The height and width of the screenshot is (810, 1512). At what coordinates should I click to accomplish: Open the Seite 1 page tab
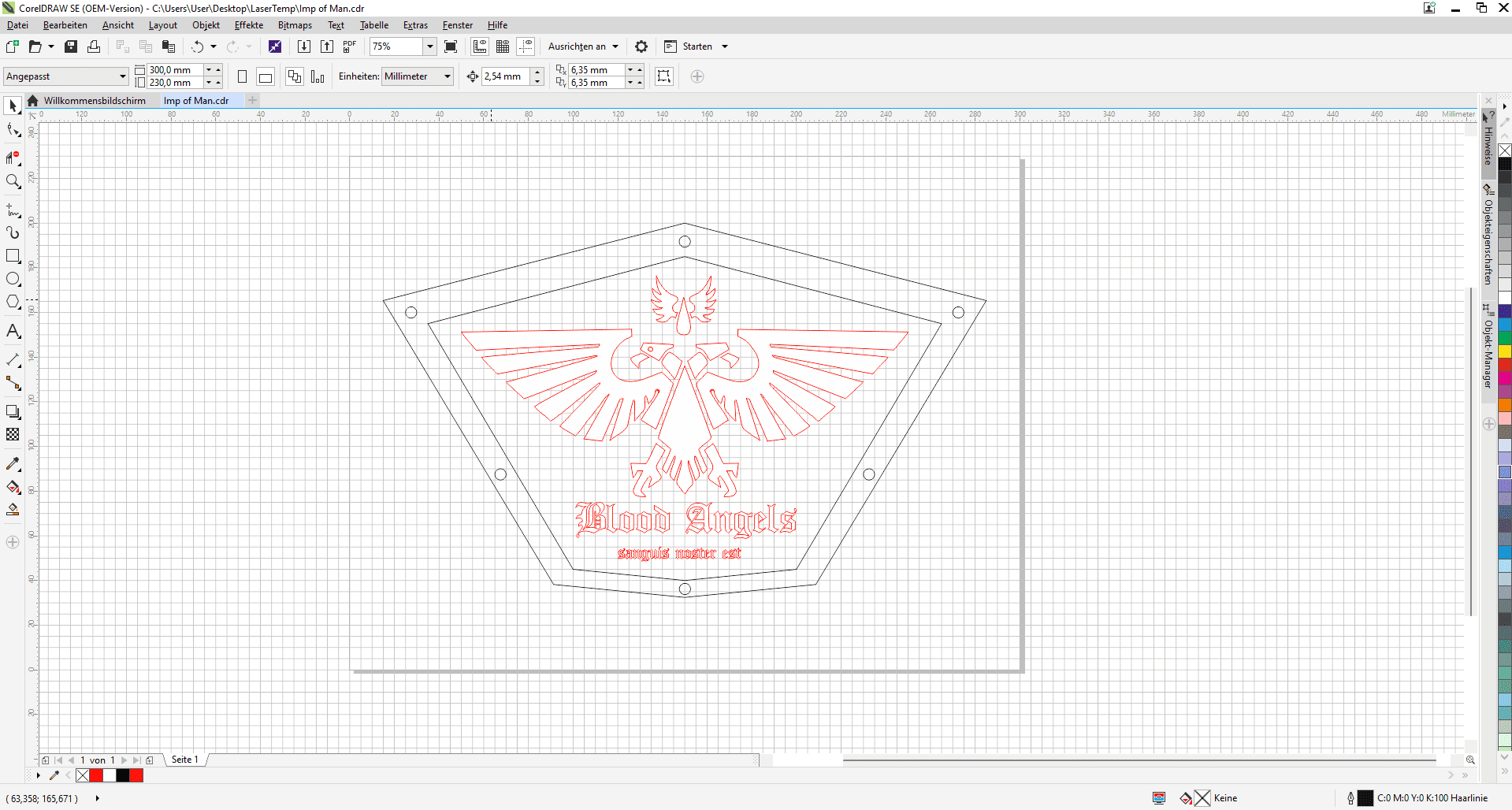tap(185, 760)
